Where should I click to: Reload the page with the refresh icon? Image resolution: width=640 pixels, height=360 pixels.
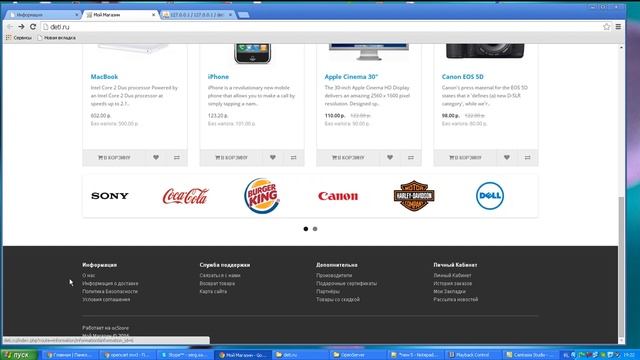(x=33, y=27)
